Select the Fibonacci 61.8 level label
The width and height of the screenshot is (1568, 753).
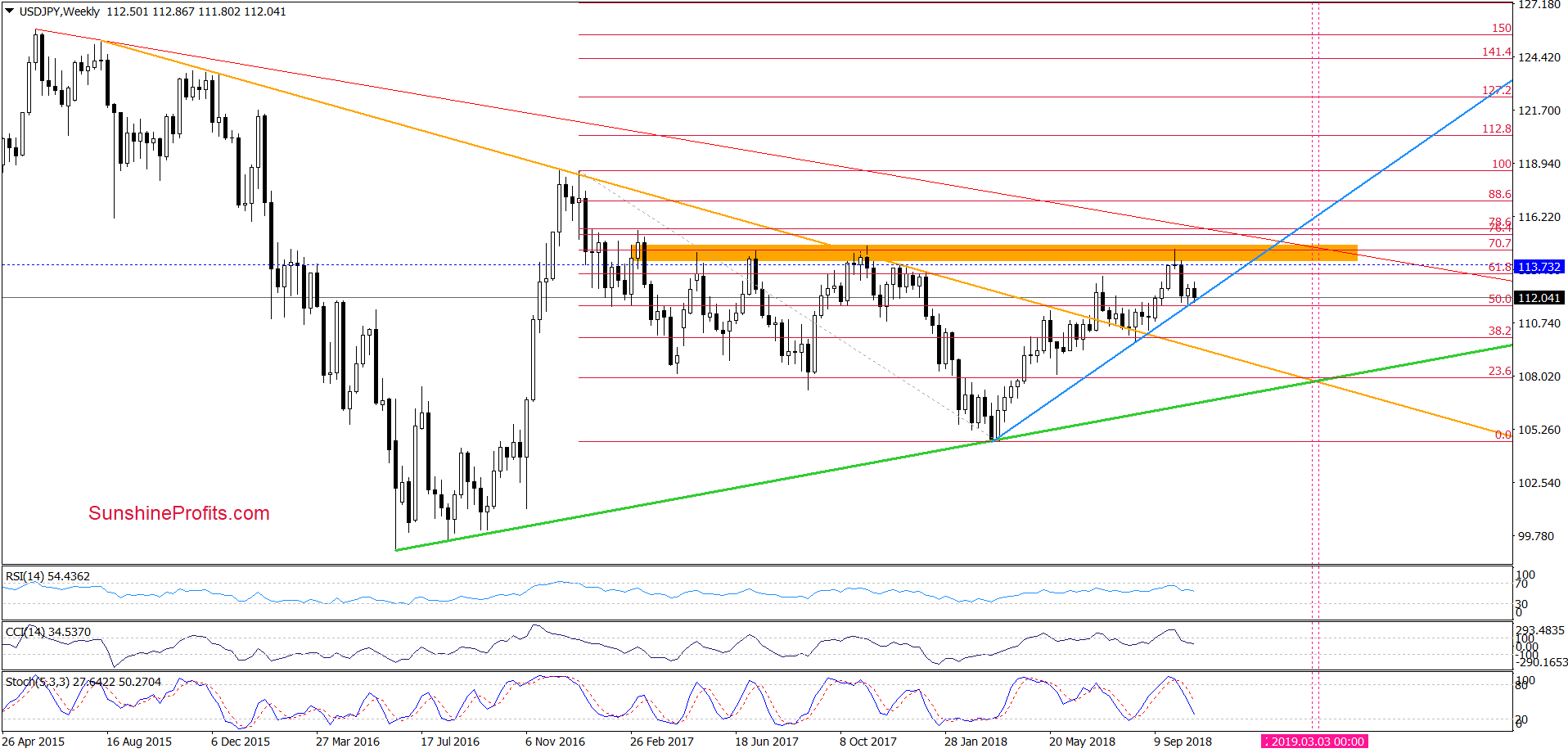pos(1500,267)
